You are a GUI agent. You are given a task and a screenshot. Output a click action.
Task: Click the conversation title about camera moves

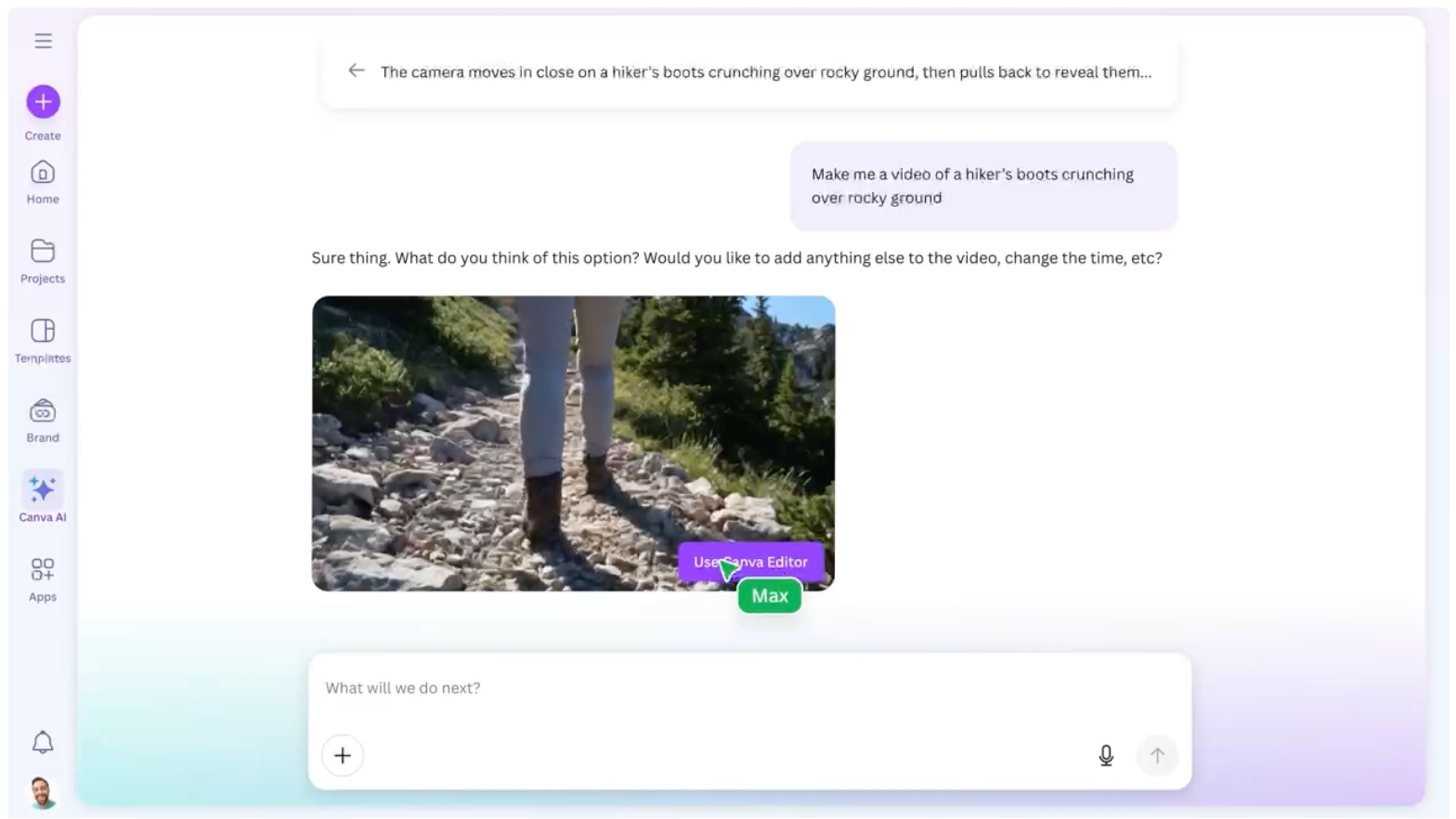tap(766, 71)
